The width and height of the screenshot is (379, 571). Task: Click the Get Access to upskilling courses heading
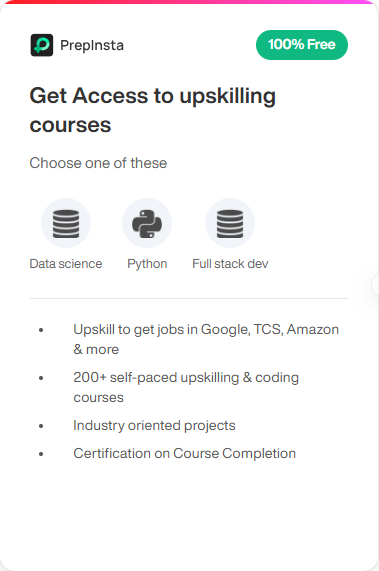tap(153, 110)
